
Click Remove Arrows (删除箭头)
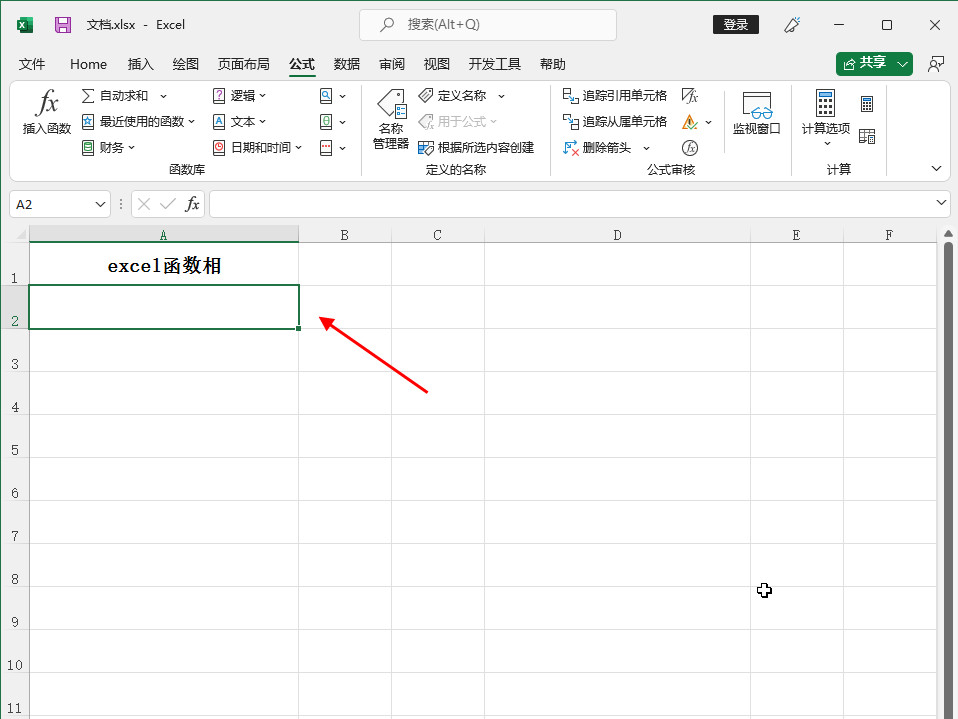coord(597,147)
